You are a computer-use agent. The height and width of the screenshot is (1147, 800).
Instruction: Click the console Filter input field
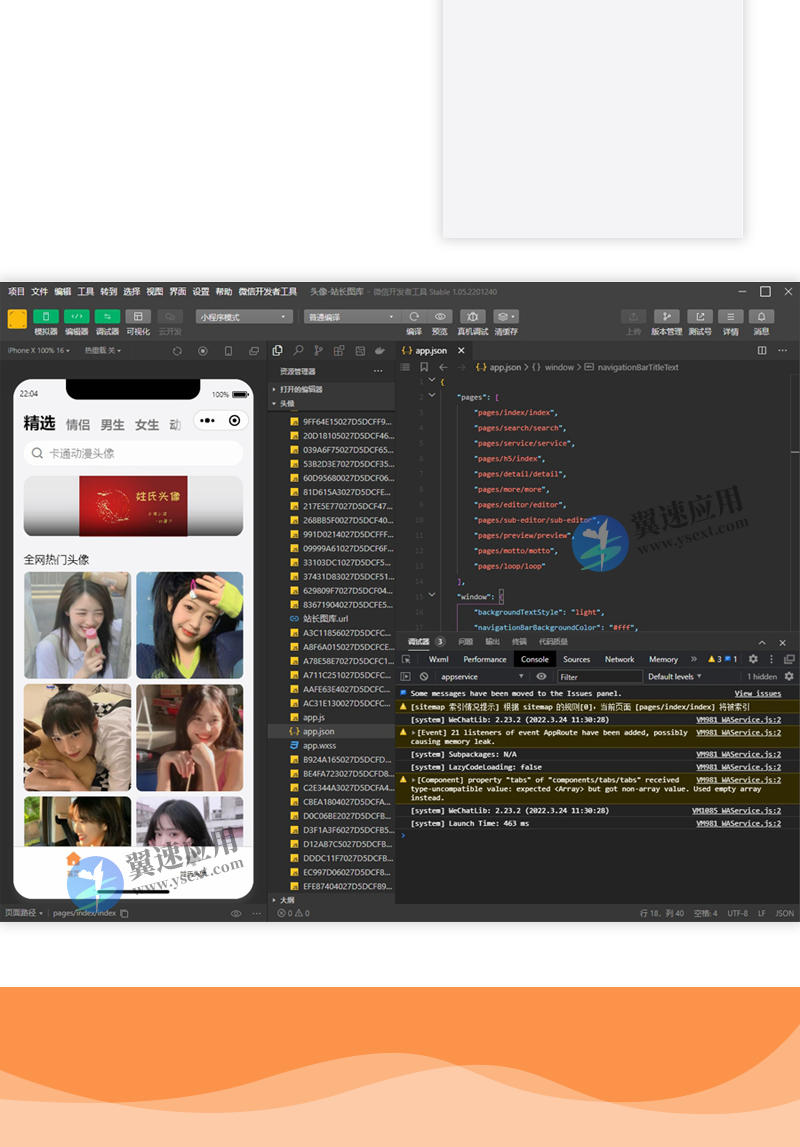598,677
